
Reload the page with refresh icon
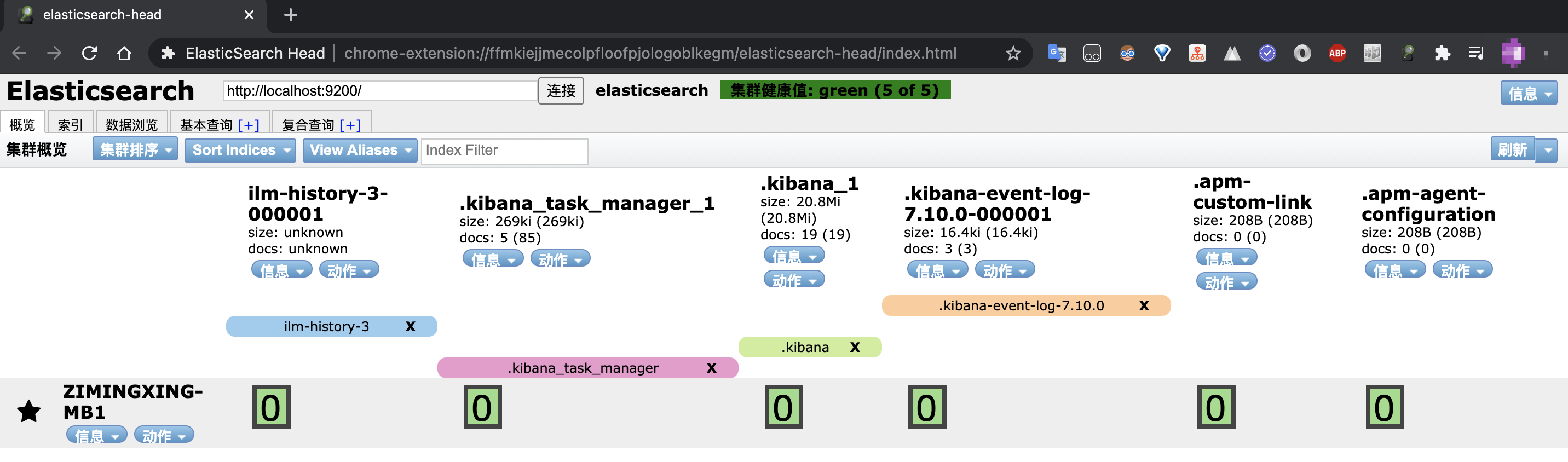(x=89, y=53)
